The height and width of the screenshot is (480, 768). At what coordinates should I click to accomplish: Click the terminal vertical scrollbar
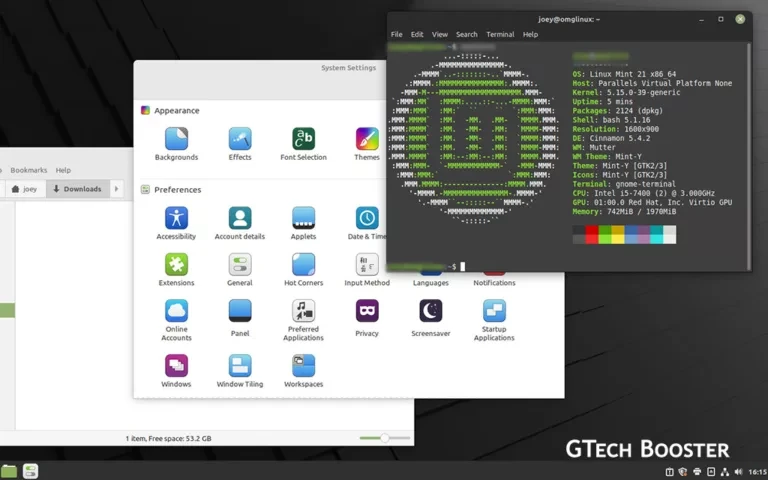748,156
